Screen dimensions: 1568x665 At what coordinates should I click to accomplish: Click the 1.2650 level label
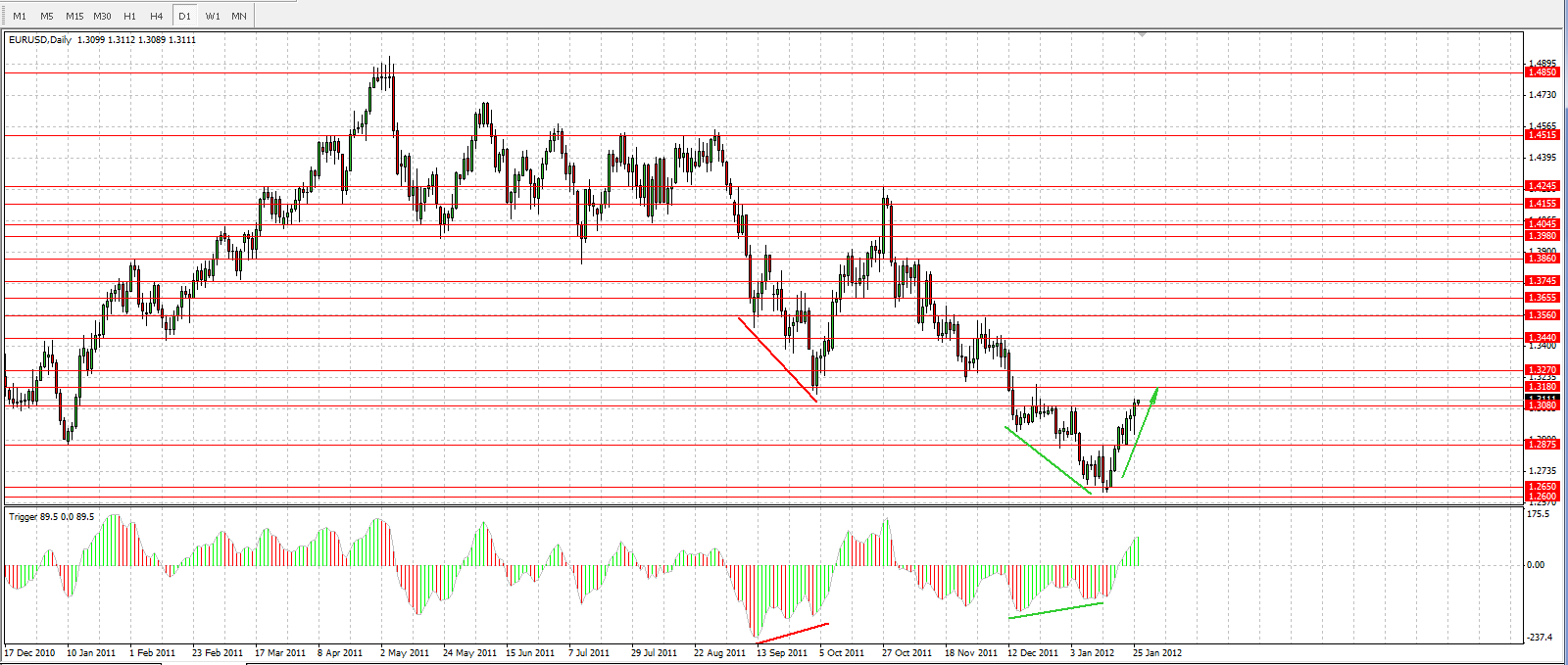click(x=1543, y=487)
